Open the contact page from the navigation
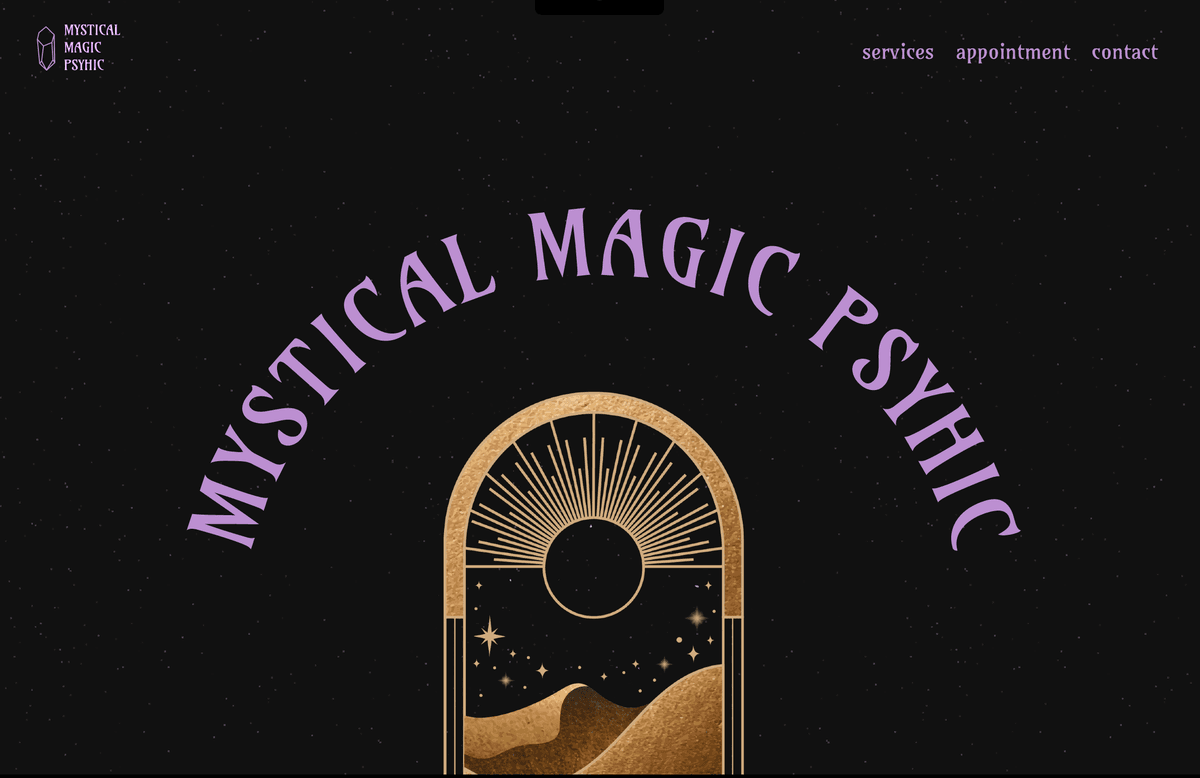This screenshot has height=778, width=1200. [x=1124, y=52]
